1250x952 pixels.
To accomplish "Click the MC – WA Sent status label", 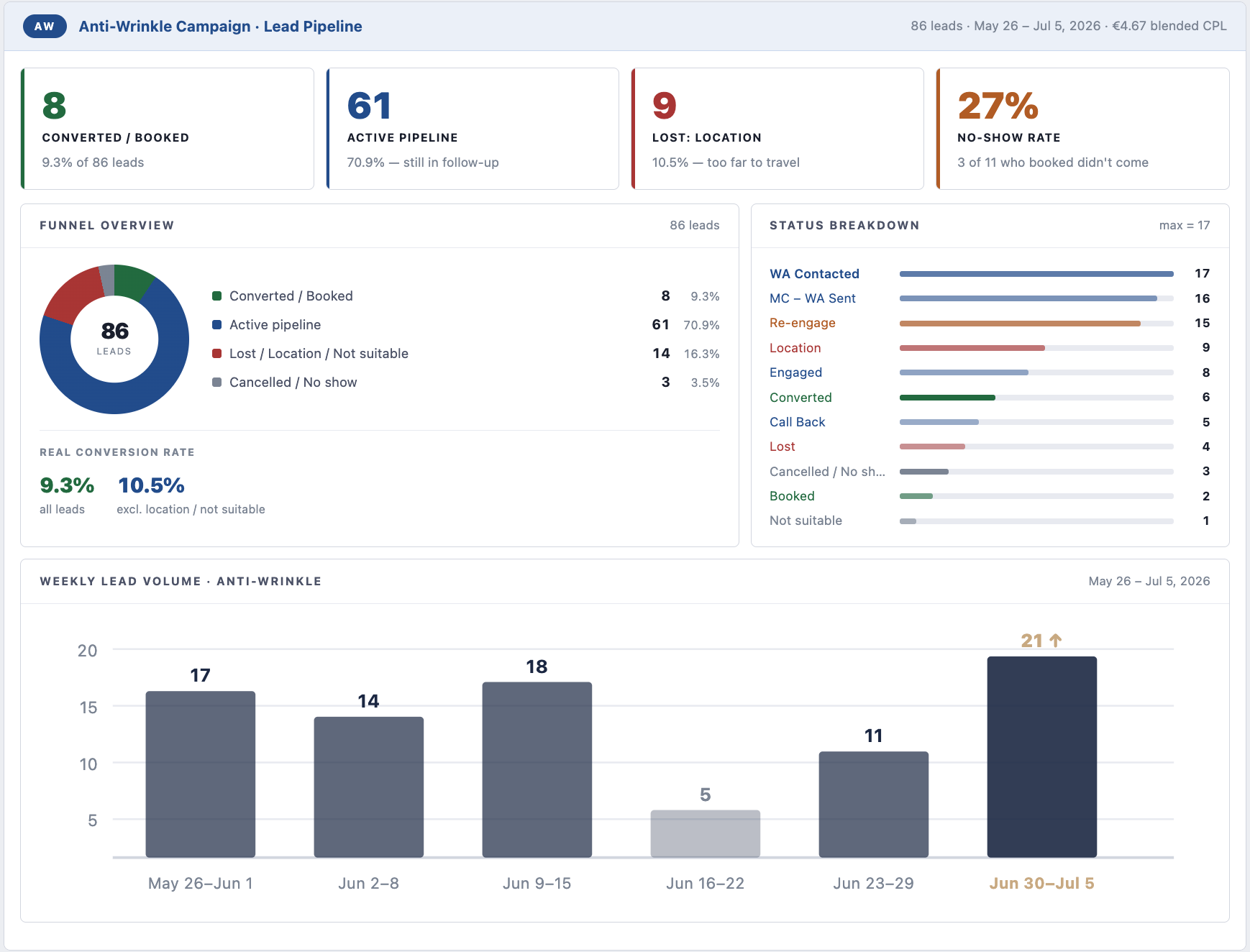I will [x=813, y=298].
